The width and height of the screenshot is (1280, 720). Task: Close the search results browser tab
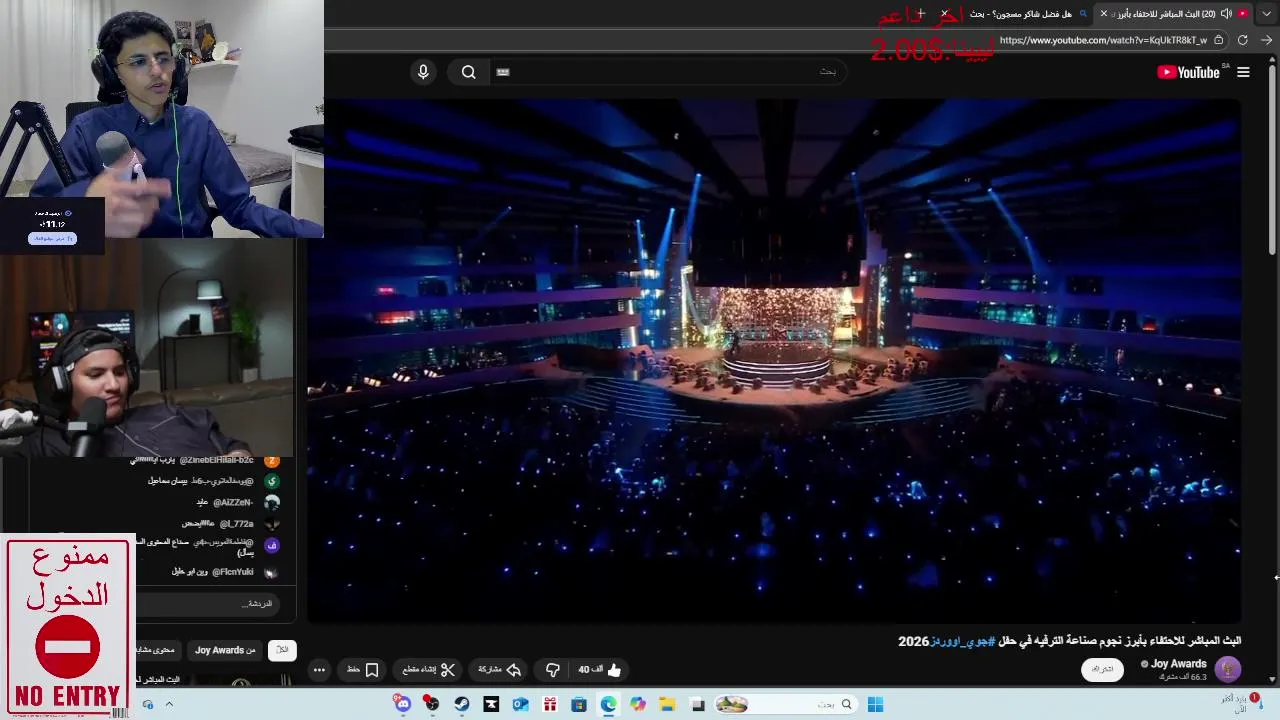tap(946, 13)
